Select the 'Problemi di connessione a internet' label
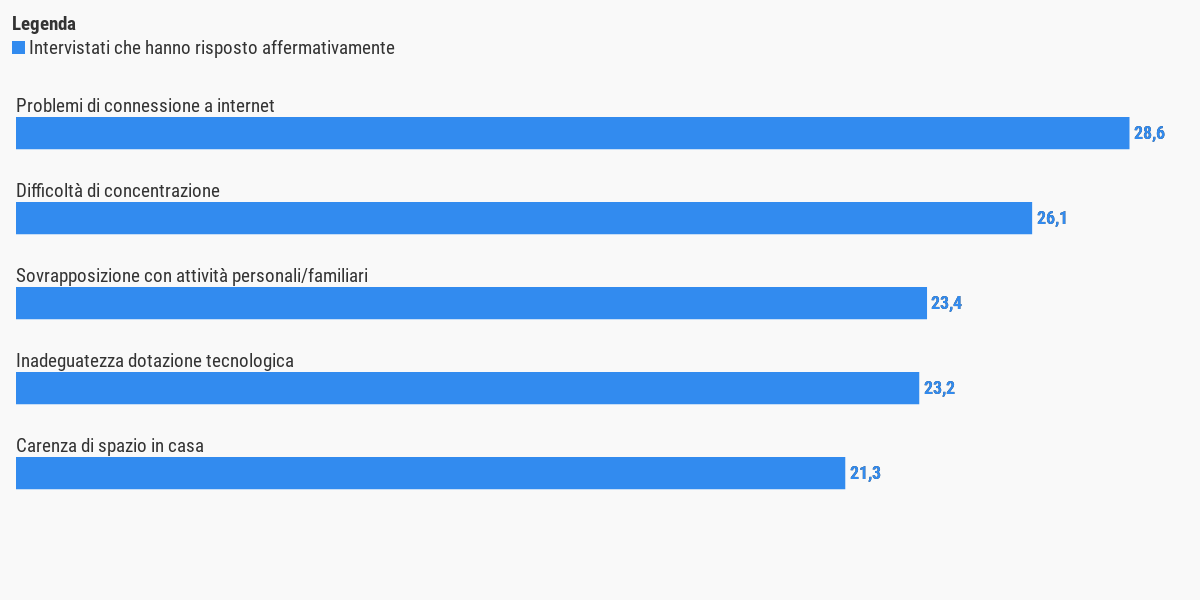The height and width of the screenshot is (600, 1200). pyautogui.click(x=145, y=106)
